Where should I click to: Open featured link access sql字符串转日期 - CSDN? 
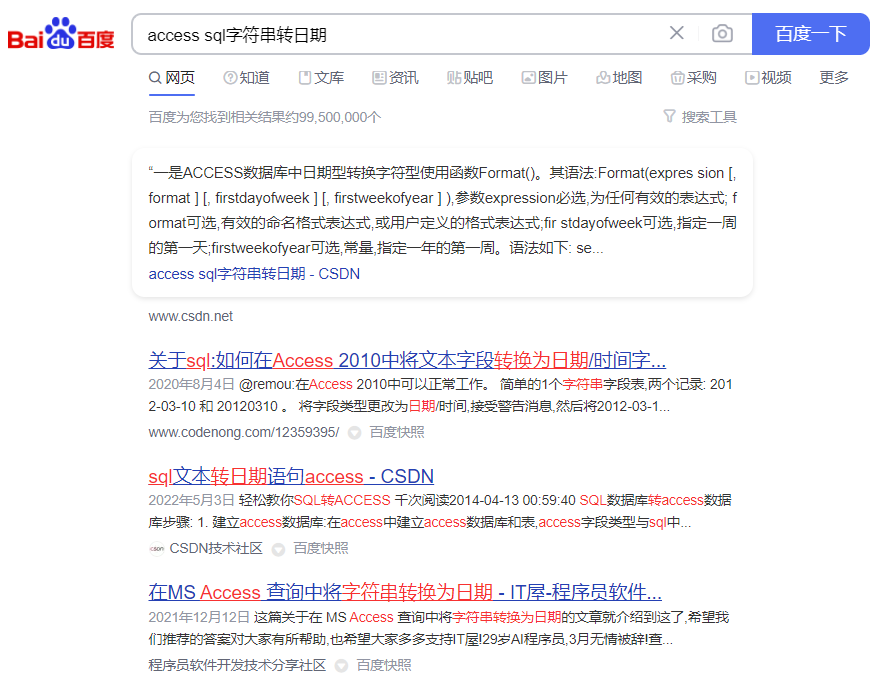[254, 274]
